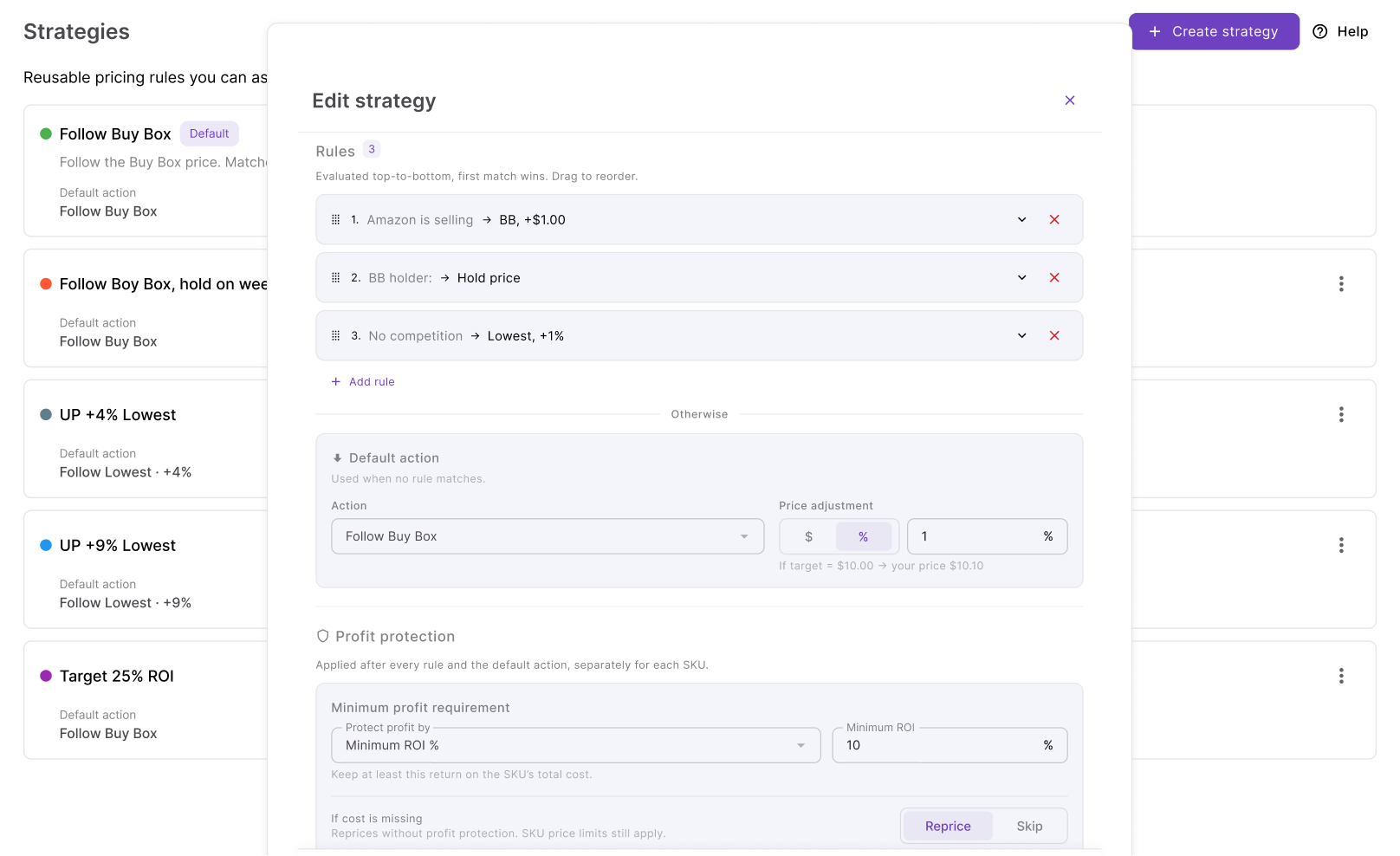The image size is (1400, 856).
Task: Select Reprice when cost is missing
Action: 948,827
